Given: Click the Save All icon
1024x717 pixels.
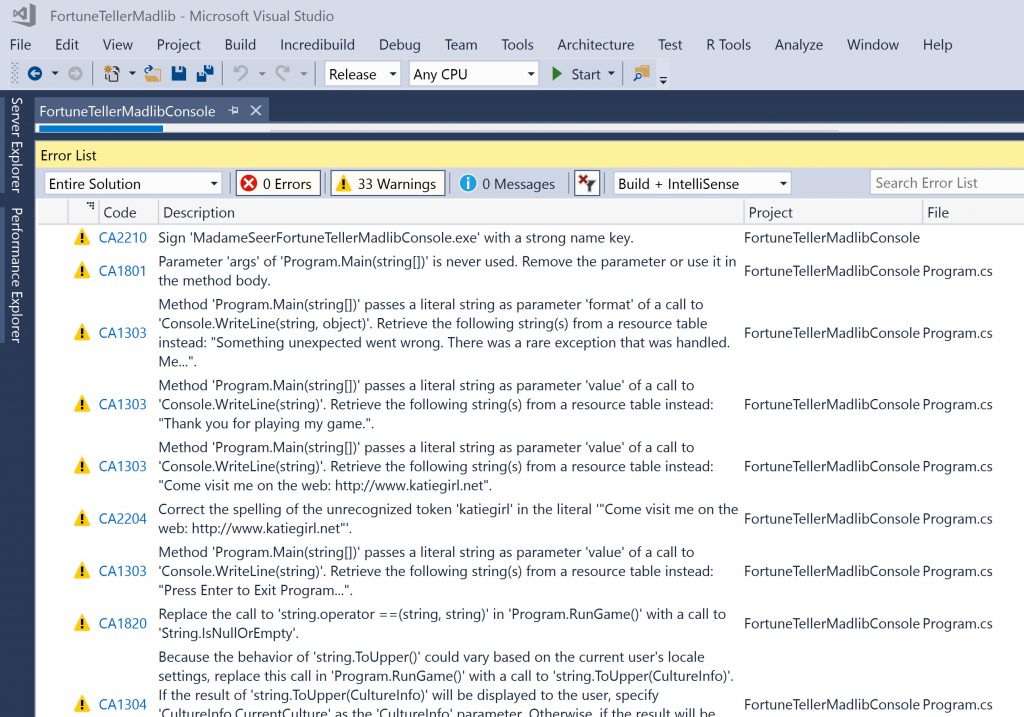Looking at the screenshot, I should tap(205, 74).
